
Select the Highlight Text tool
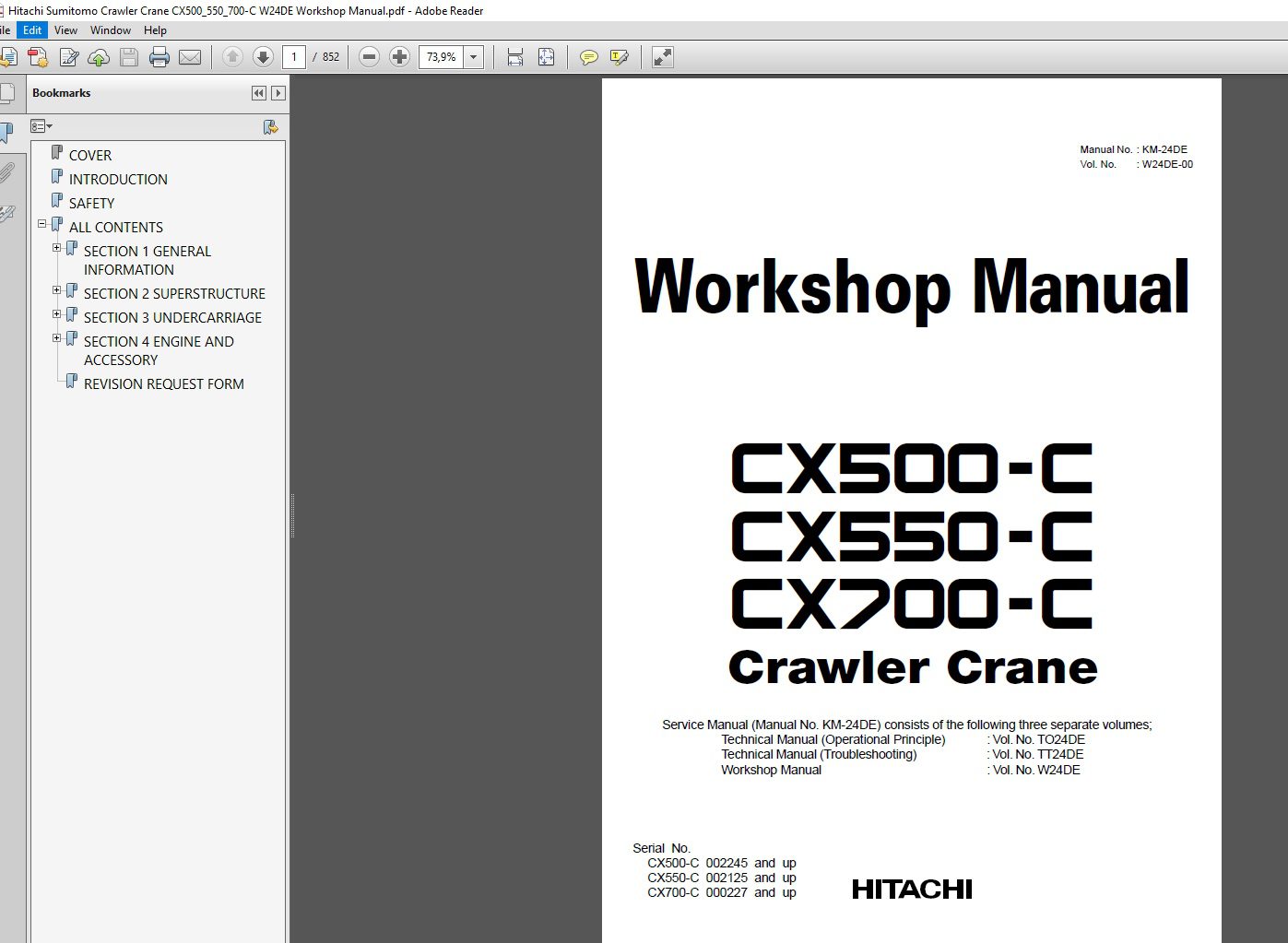point(617,57)
